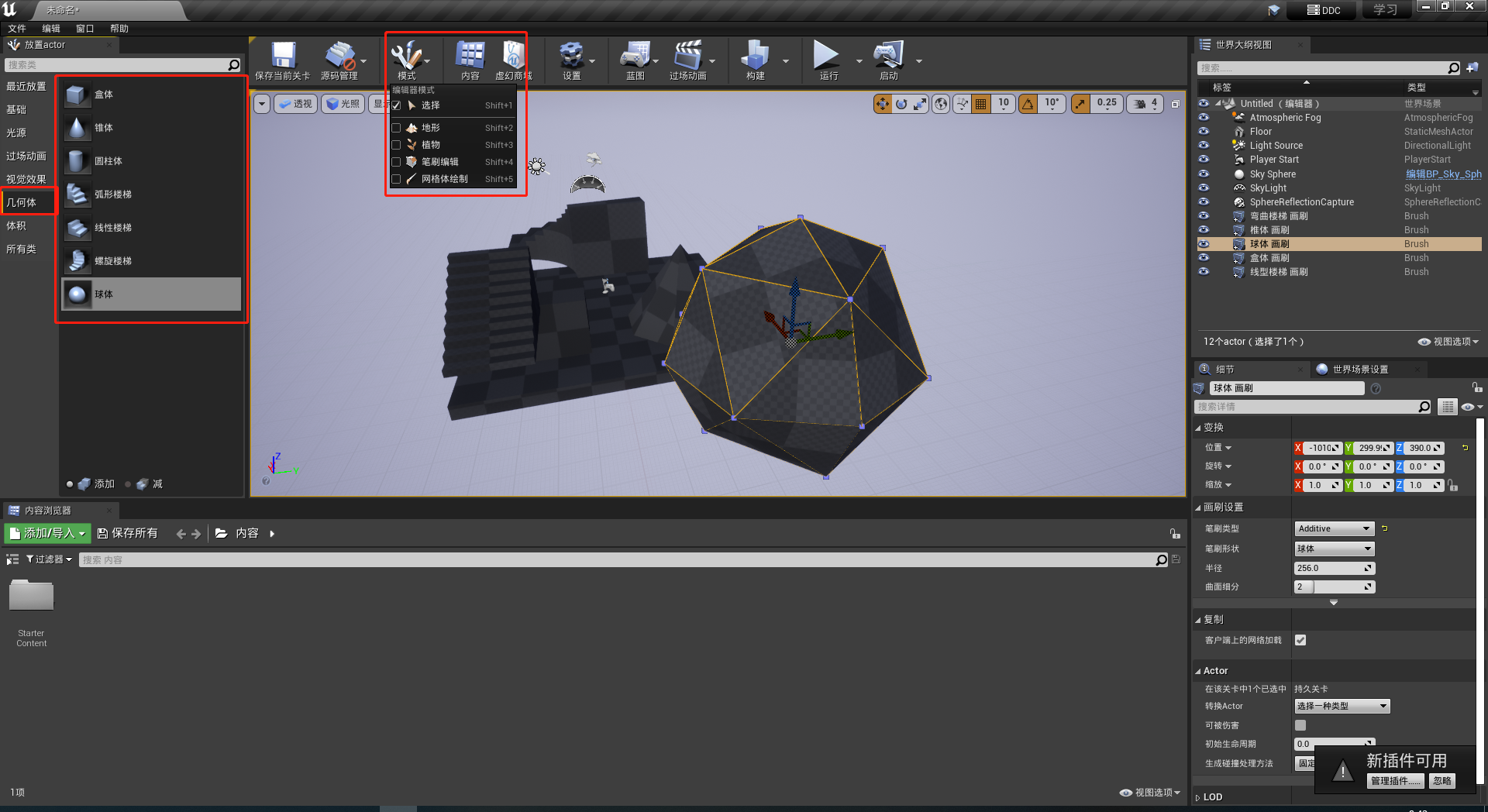
Task: Open the viewport options dropdown arrow
Action: (x=262, y=104)
